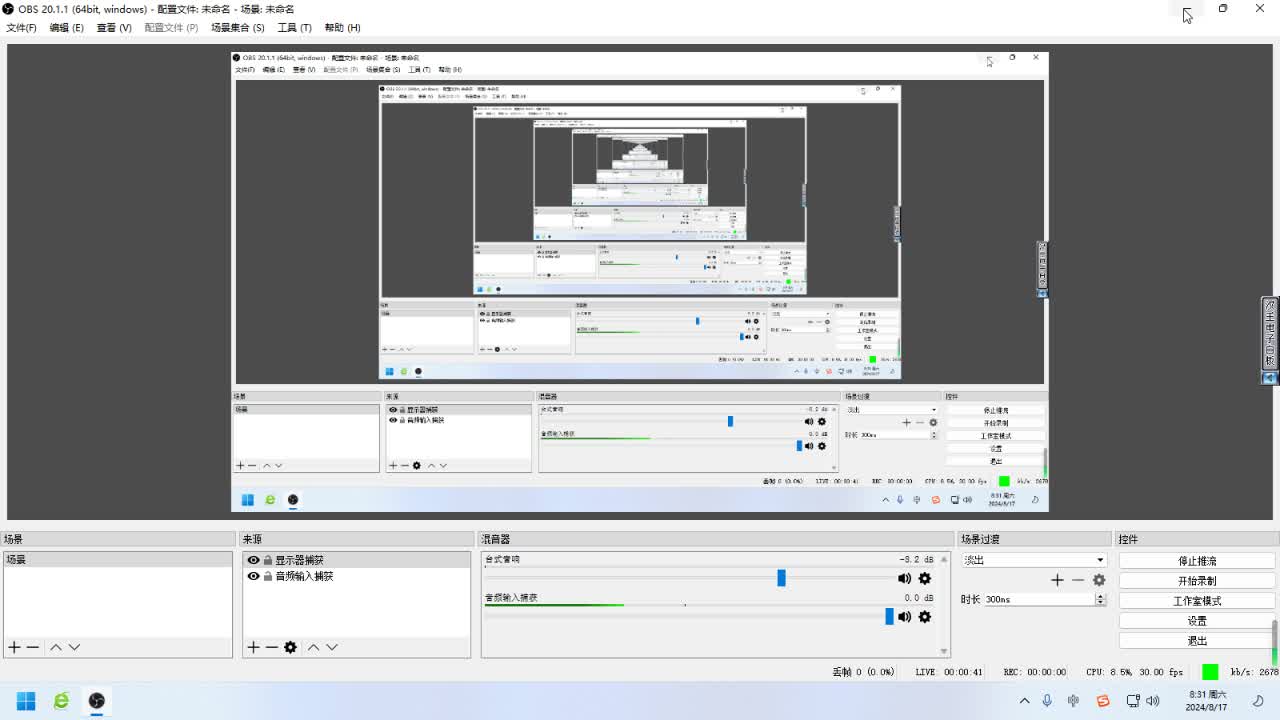
Task: Remove the selected source with the minus icon
Action: 271,647
